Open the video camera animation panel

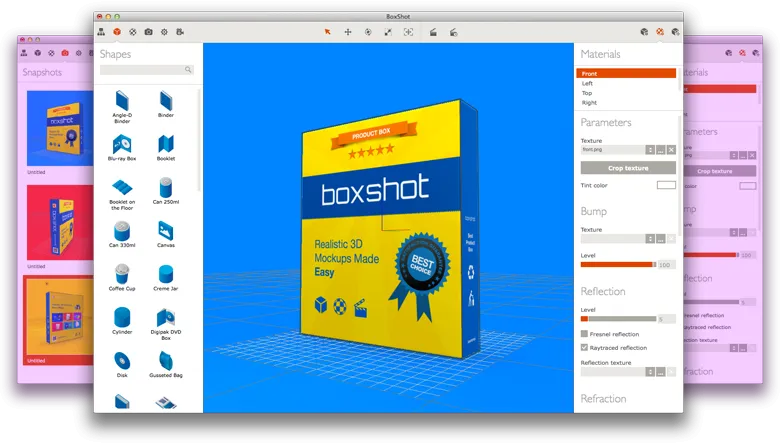click(180, 32)
